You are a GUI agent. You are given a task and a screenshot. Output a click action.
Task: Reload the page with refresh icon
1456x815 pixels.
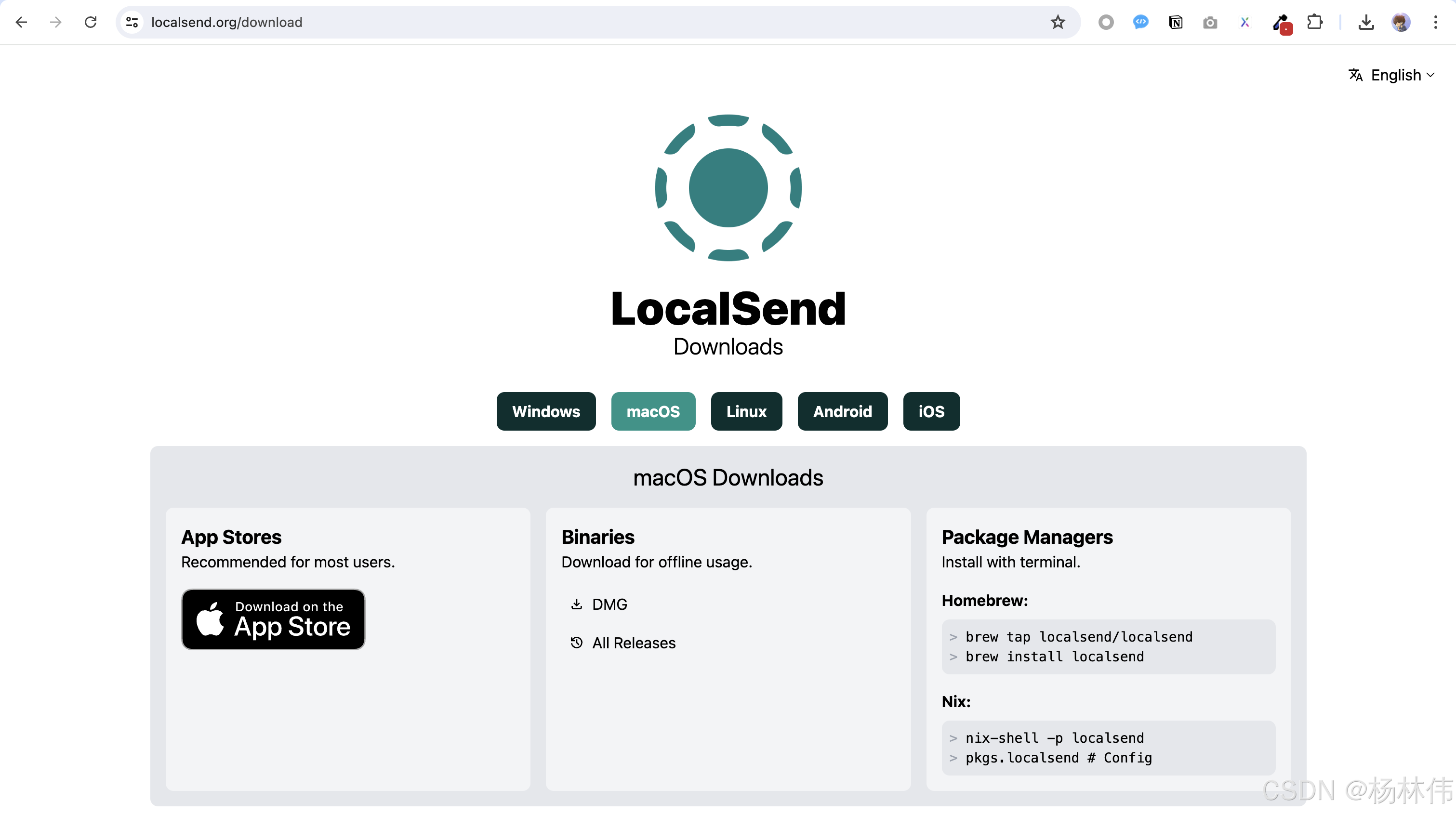(x=91, y=22)
